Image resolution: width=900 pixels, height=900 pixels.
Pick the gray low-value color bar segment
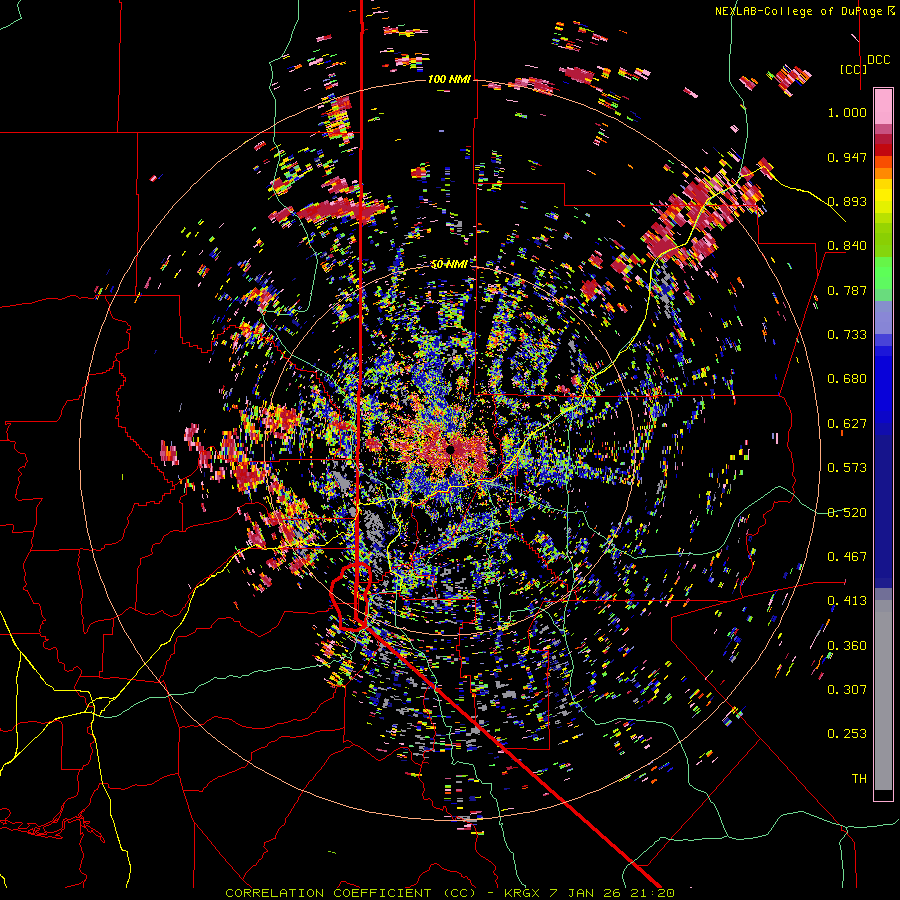(x=883, y=695)
